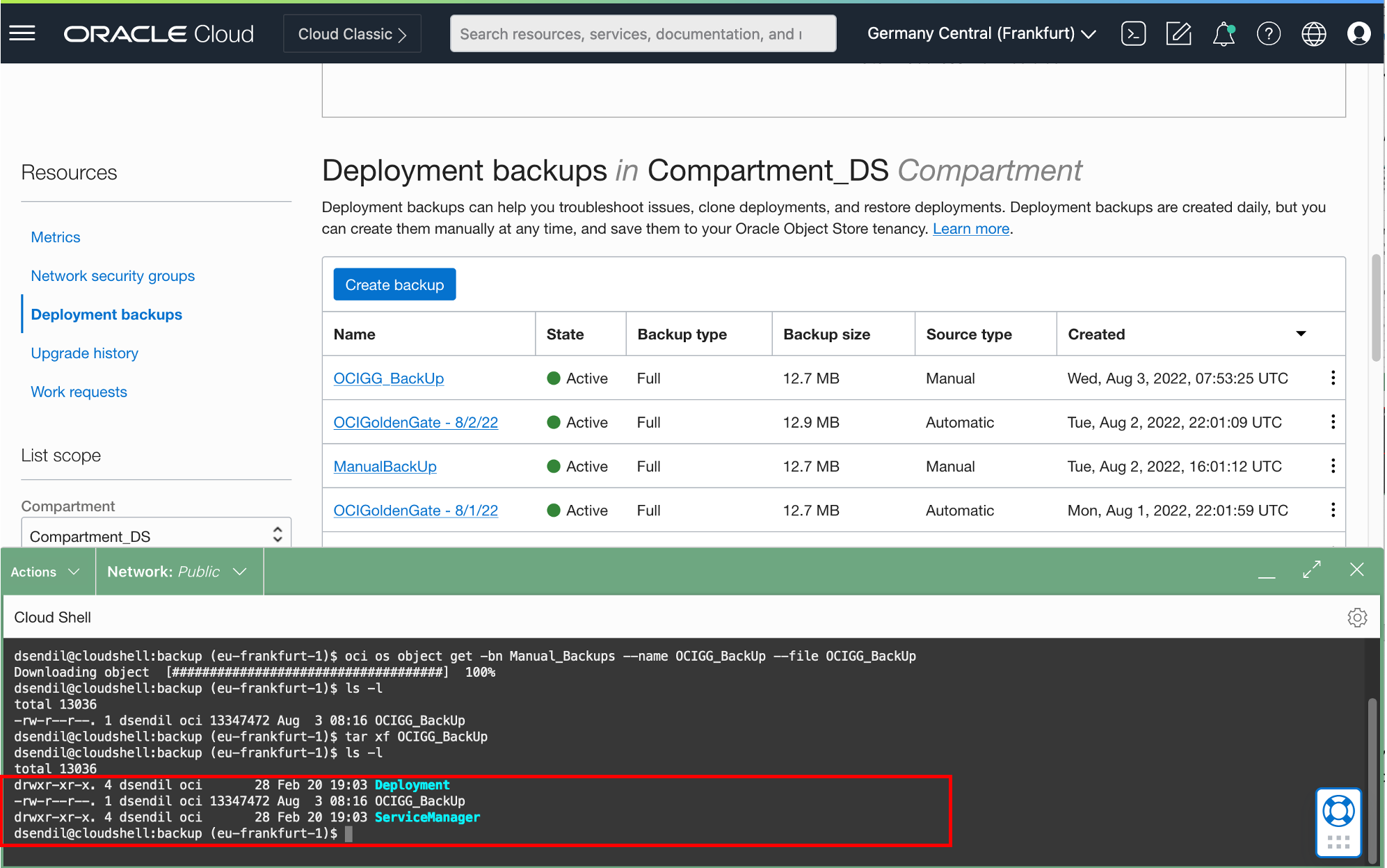The height and width of the screenshot is (868, 1387).
Task: Open the navigation hamburger menu
Action: (x=22, y=33)
